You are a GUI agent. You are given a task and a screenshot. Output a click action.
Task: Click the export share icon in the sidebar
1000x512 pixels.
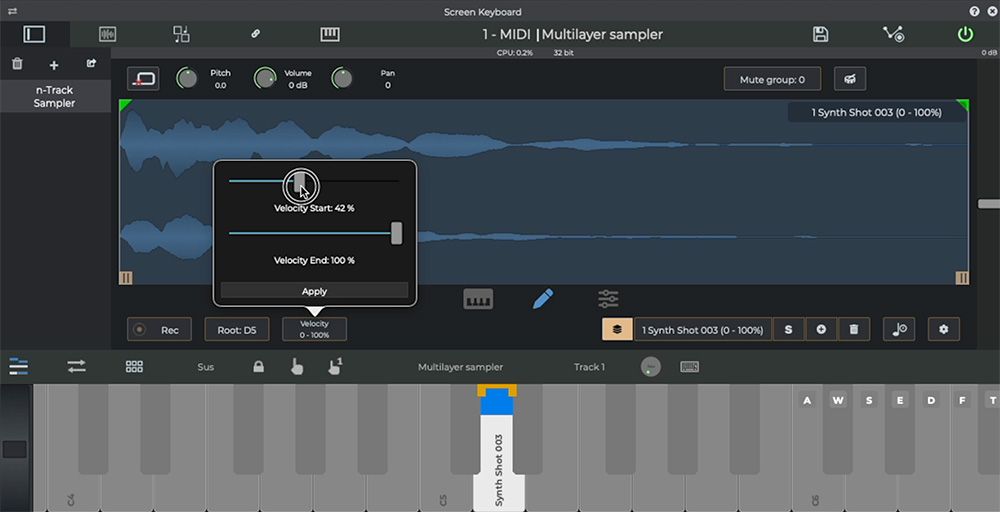coord(91,63)
